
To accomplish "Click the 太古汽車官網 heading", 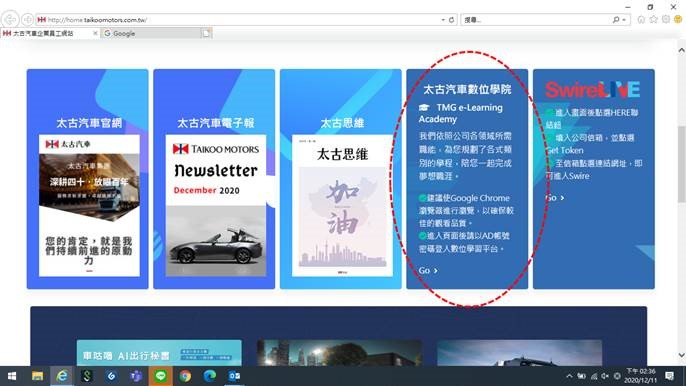I will 89,123.
